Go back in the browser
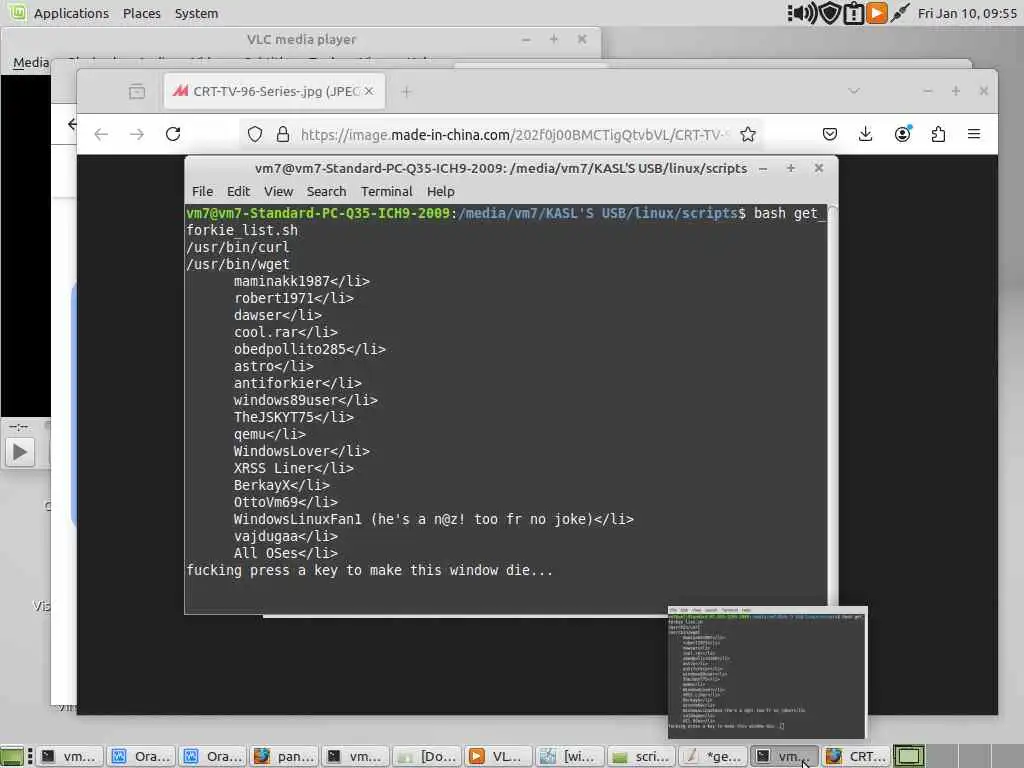The image size is (1024, 768). point(101,135)
